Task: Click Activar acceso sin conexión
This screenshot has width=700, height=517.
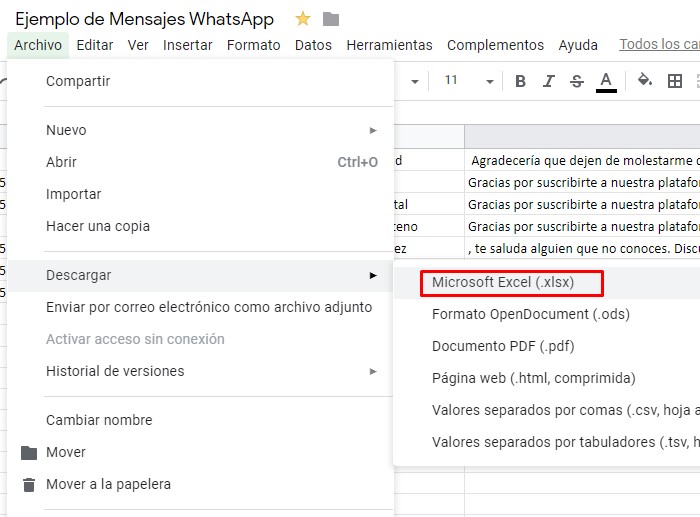Action: point(201,339)
